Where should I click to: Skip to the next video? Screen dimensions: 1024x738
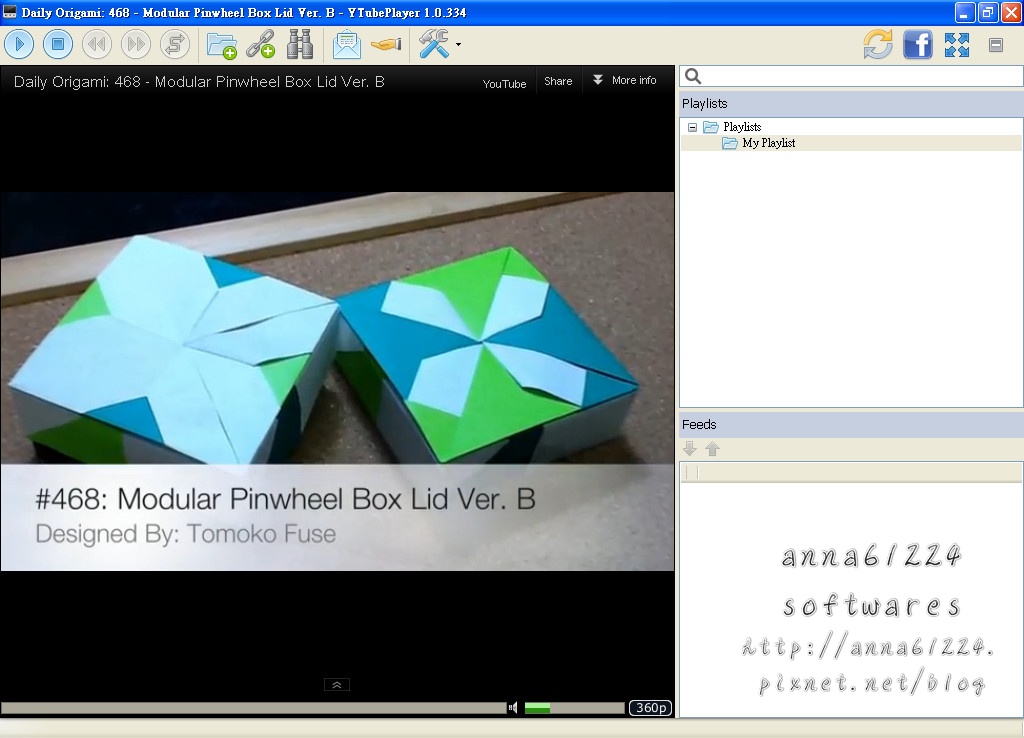136,44
